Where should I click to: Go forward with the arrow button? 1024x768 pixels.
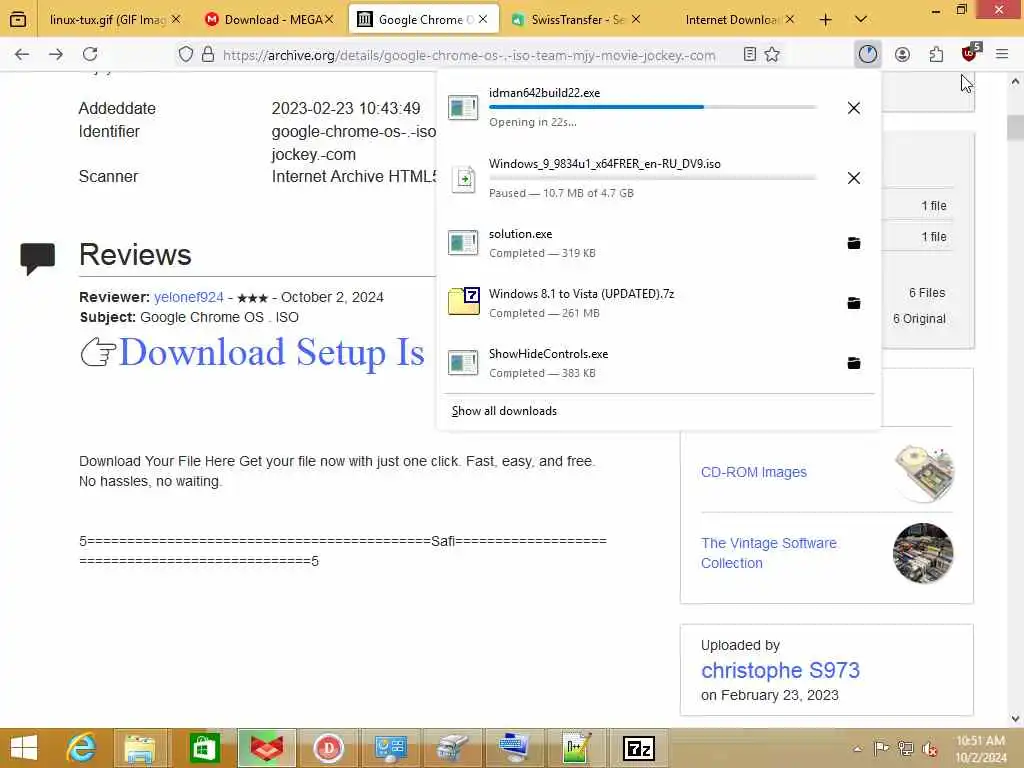(56, 54)
